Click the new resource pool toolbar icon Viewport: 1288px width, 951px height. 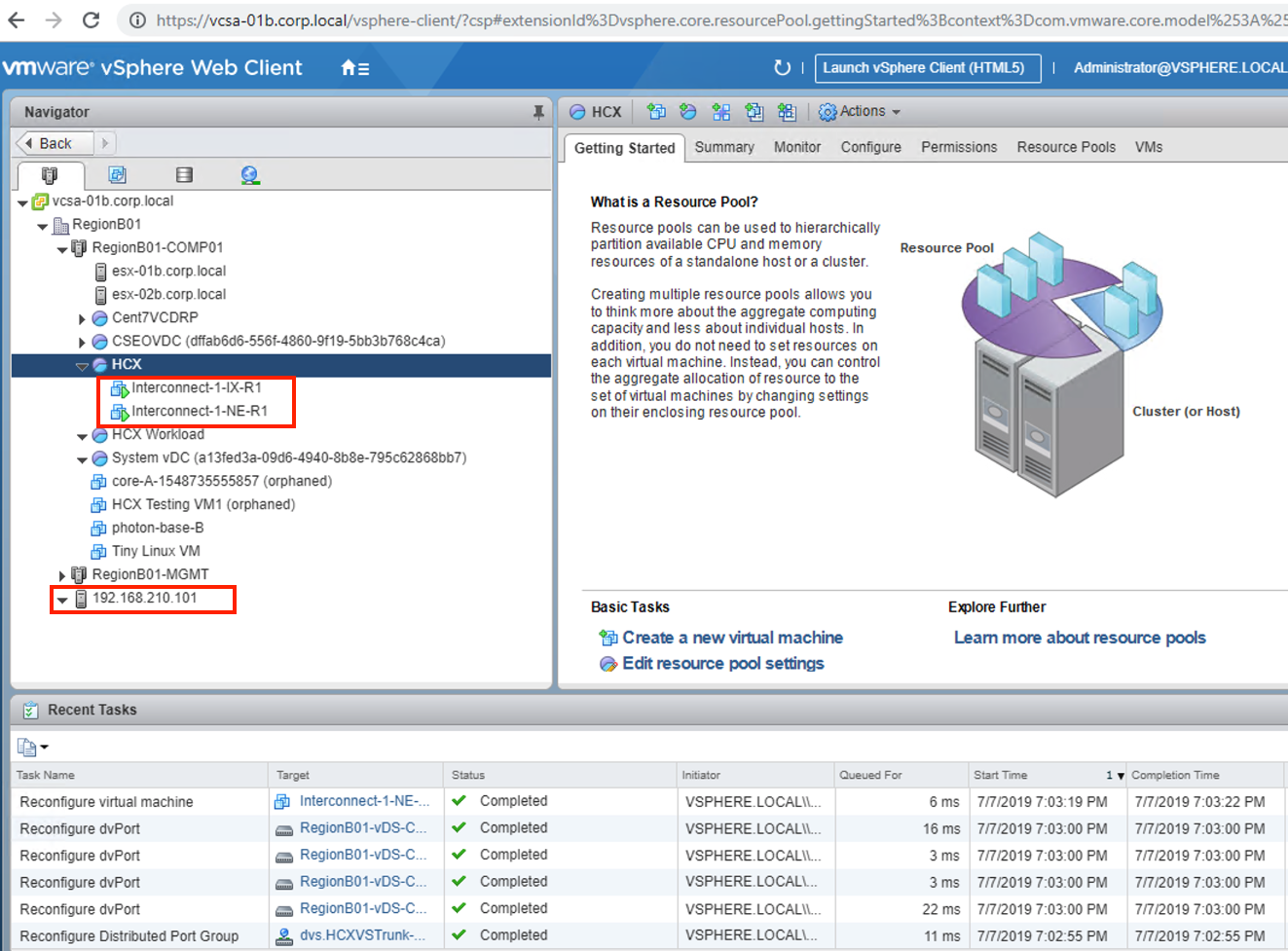[688, 112]
